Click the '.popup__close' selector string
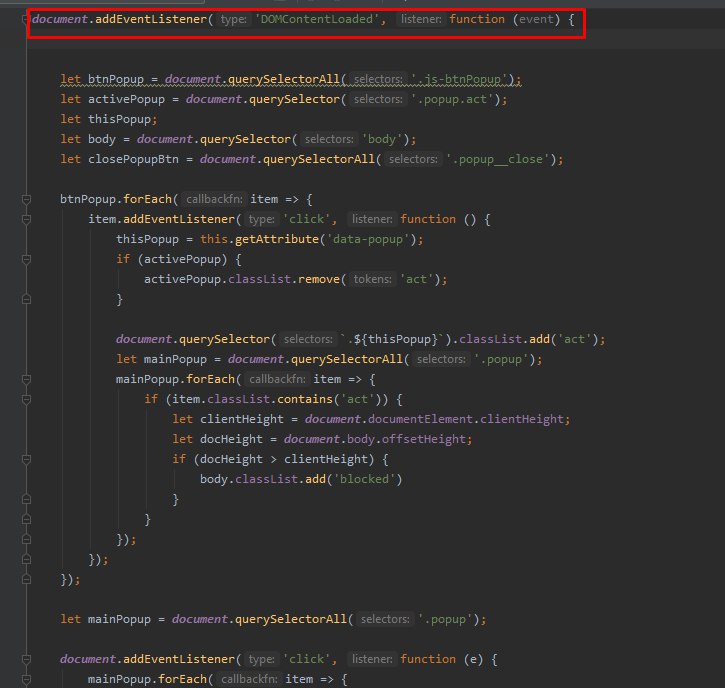The width and height of the screenshot is (725, 688). 497,160
